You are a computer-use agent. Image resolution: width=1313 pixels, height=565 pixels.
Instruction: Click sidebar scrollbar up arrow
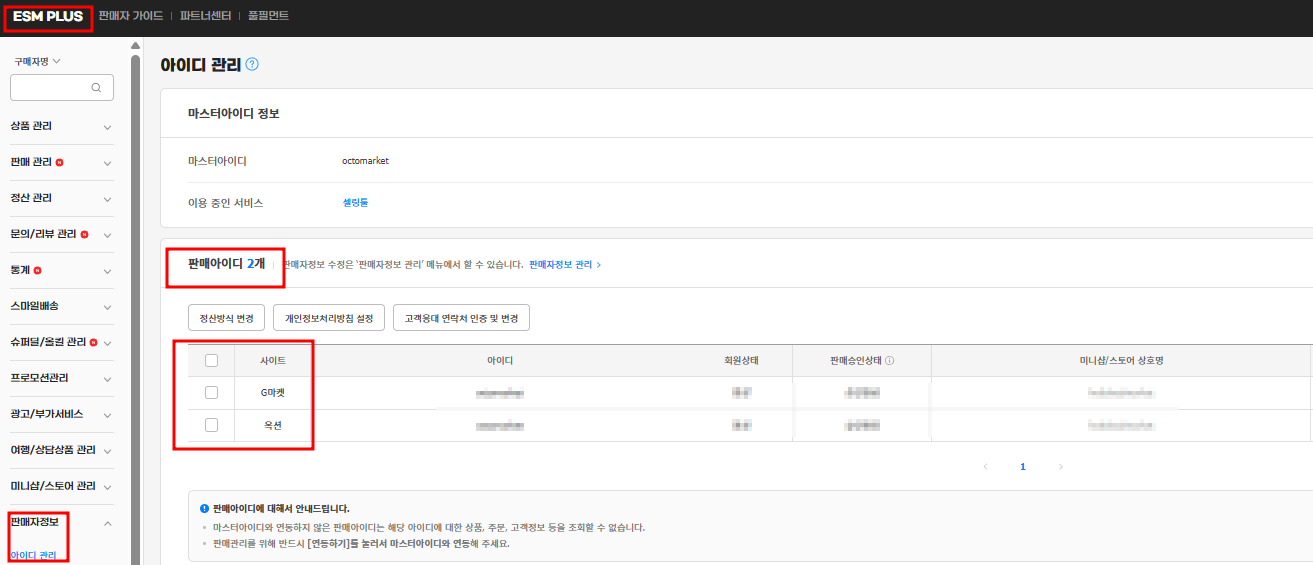click(136, 45)
